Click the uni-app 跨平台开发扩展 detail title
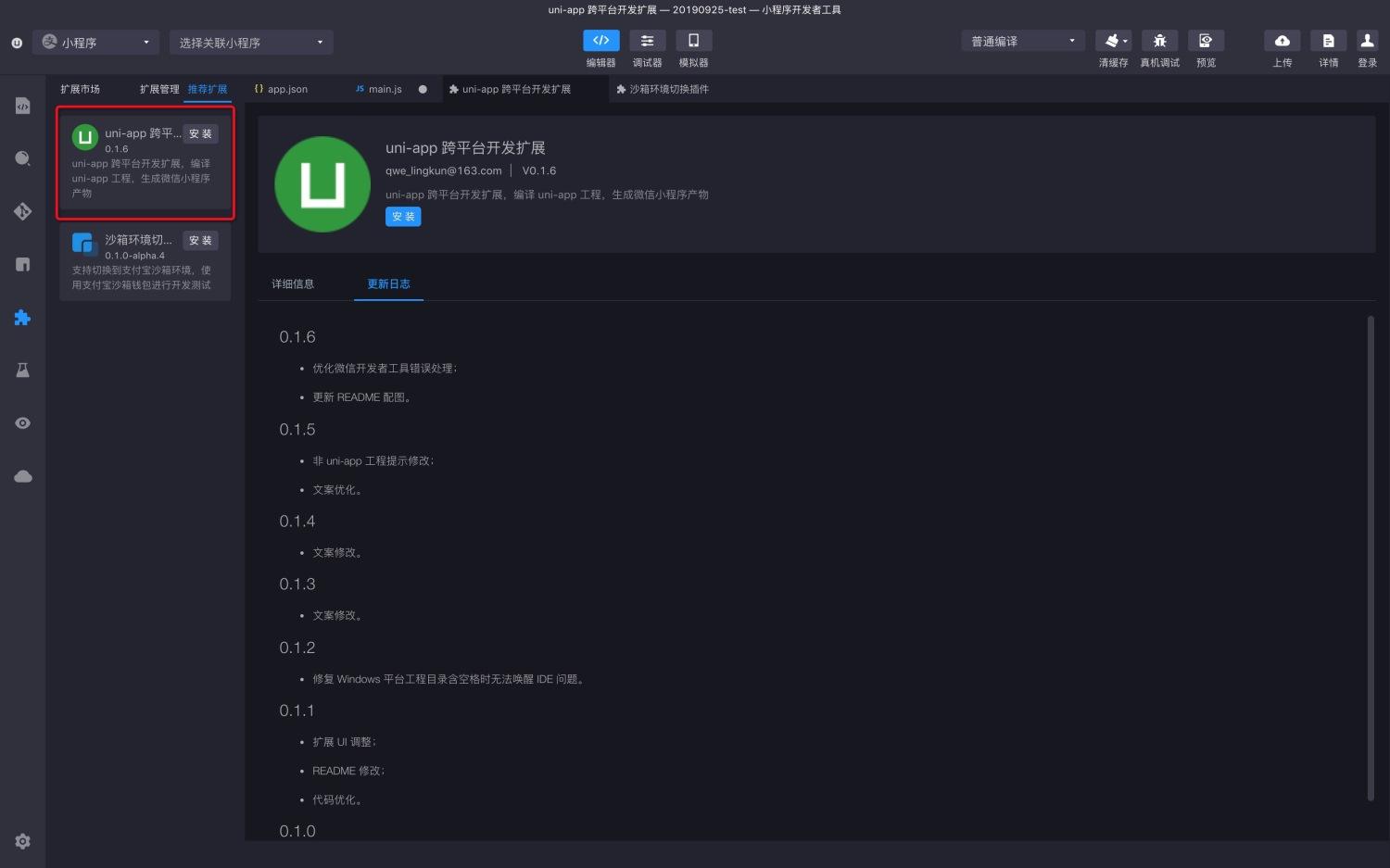This screenshot has width=1390, height=868. [x=465, y=148]
